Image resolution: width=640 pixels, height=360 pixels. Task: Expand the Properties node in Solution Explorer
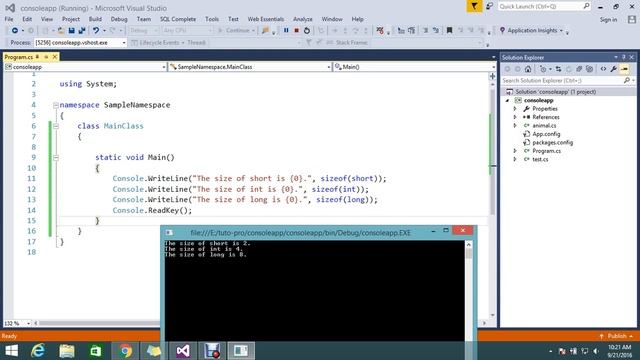[515, 109]
